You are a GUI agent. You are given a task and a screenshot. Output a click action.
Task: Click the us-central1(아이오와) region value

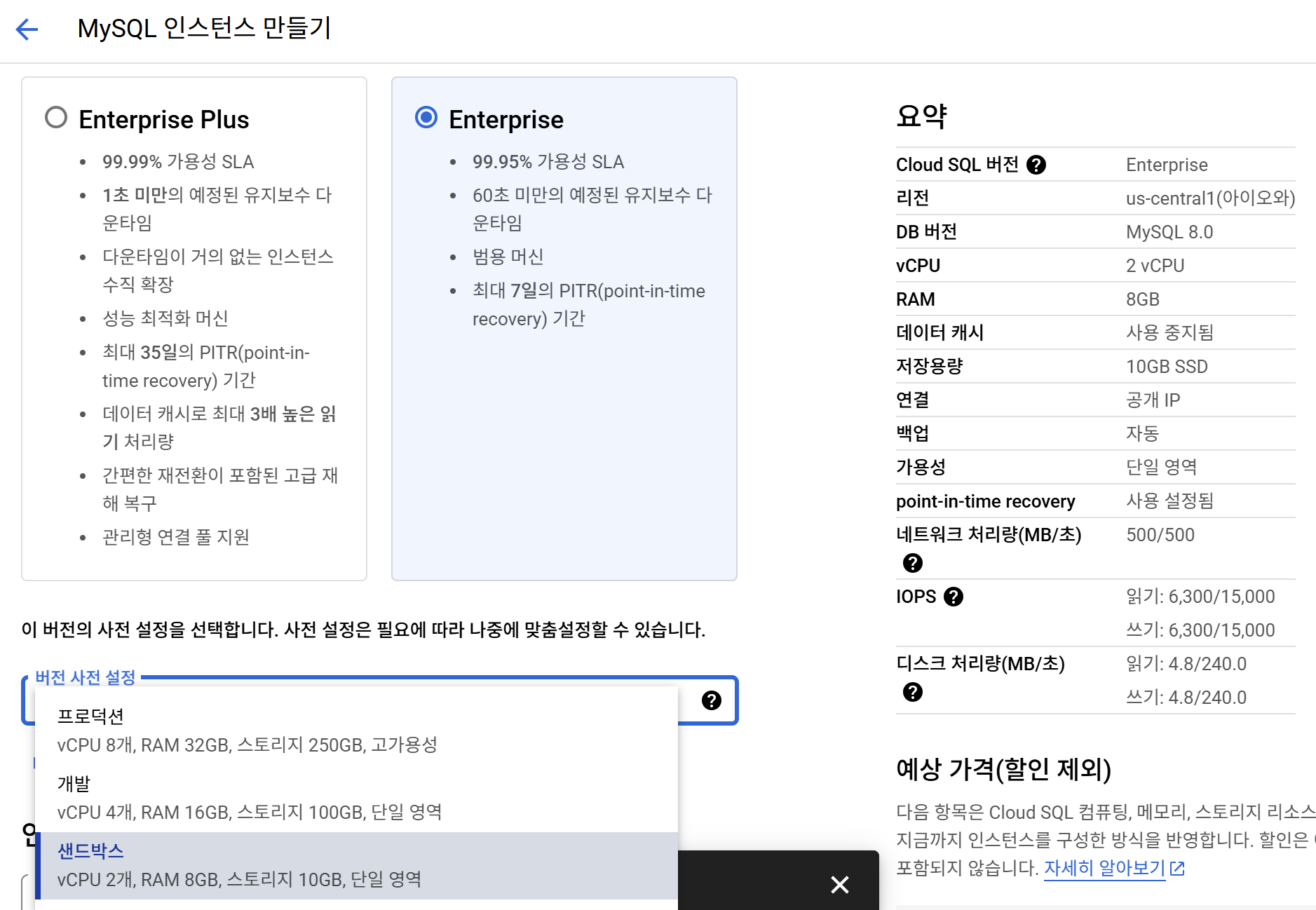point(1210,198)
